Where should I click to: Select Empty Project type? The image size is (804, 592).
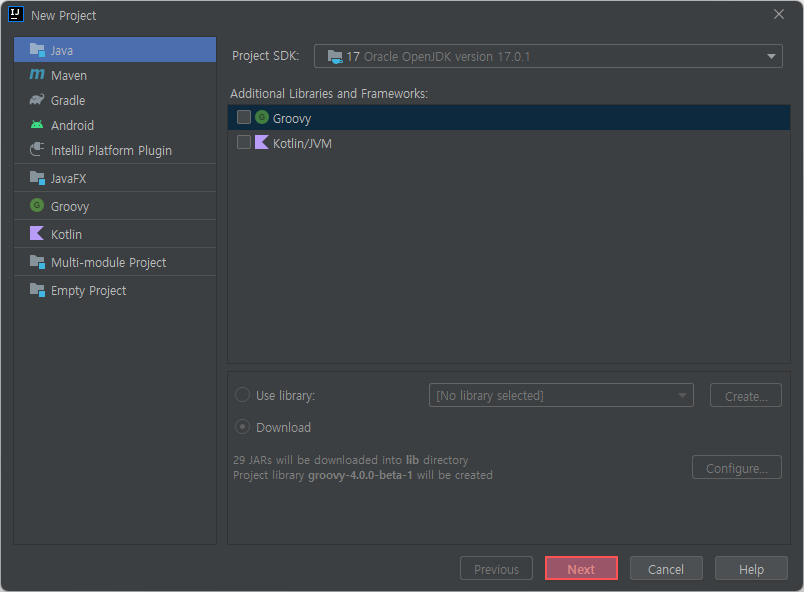(x=115, y=290)
